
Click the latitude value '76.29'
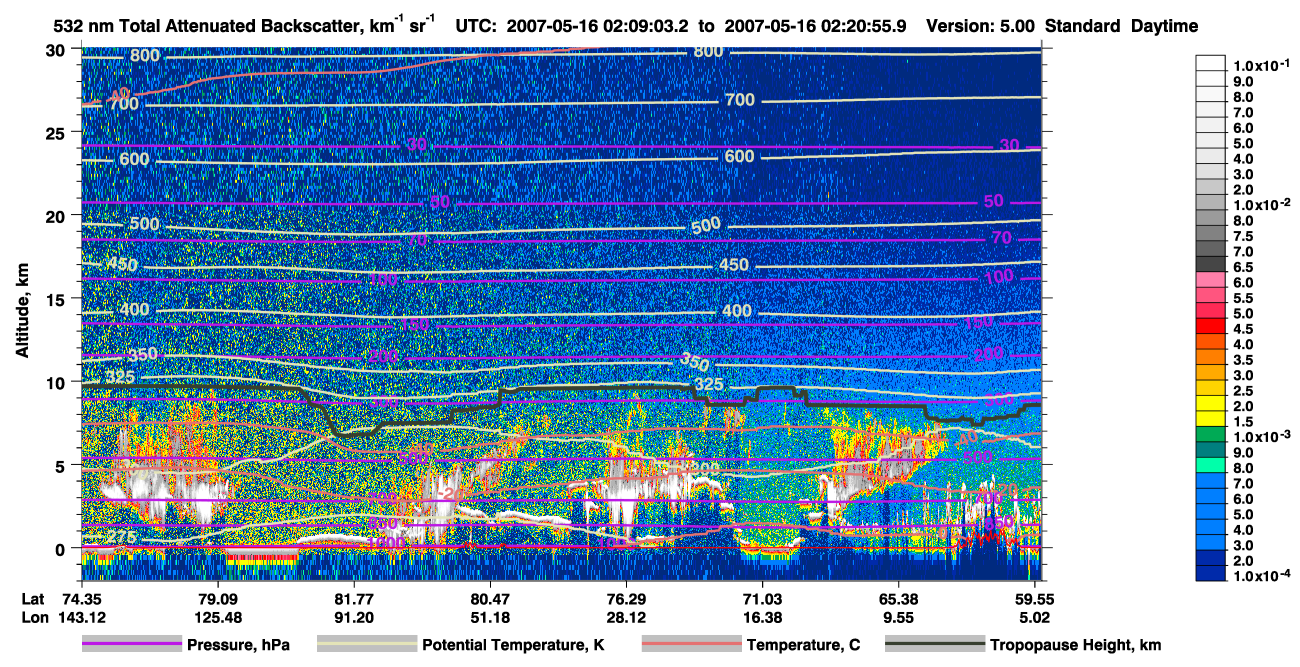626,600
